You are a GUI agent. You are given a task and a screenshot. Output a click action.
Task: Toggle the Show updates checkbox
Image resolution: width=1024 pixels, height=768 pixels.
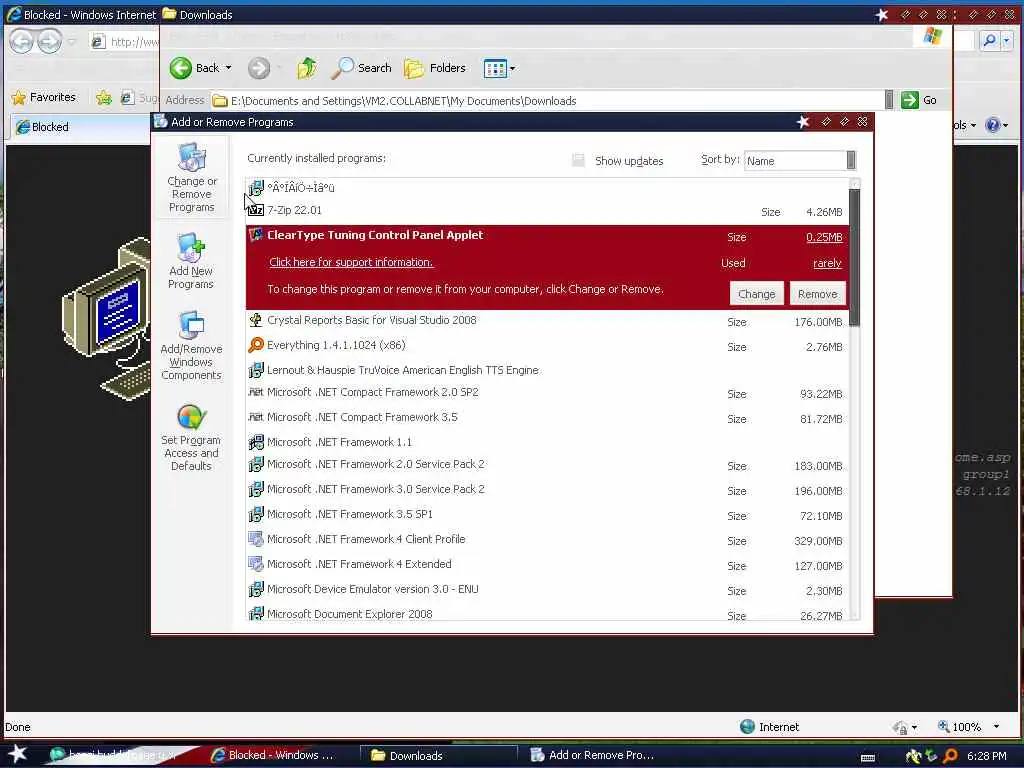578,161
